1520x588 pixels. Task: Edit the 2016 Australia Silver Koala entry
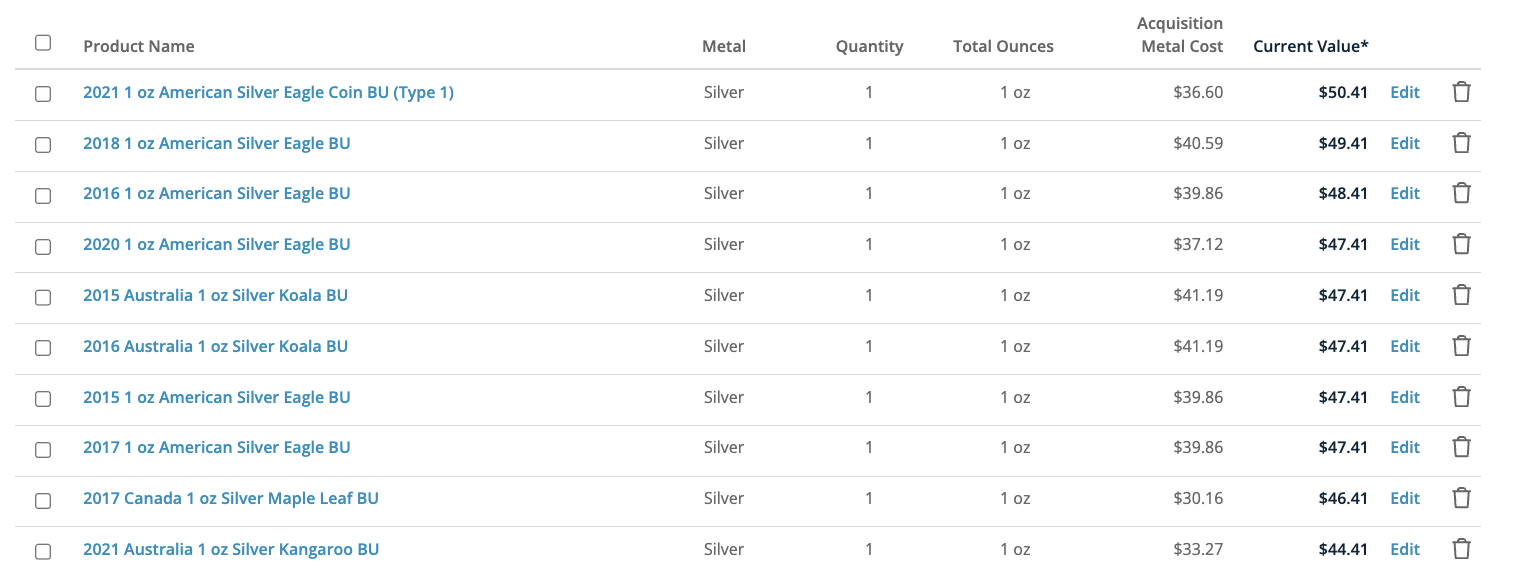1405,346
